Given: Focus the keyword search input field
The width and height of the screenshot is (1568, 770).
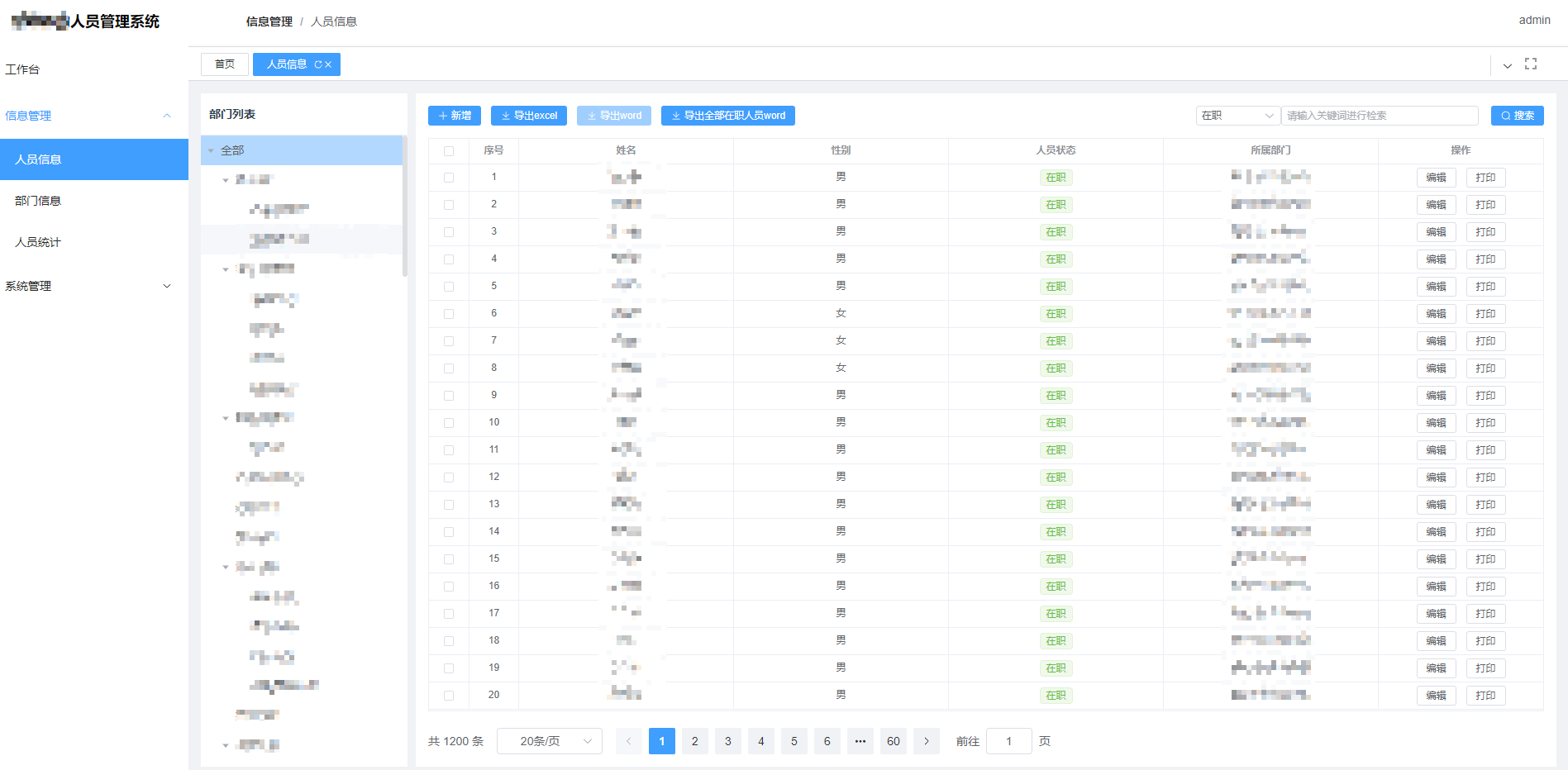Looking at the screenshot, I should click(x=1380, y=116).
